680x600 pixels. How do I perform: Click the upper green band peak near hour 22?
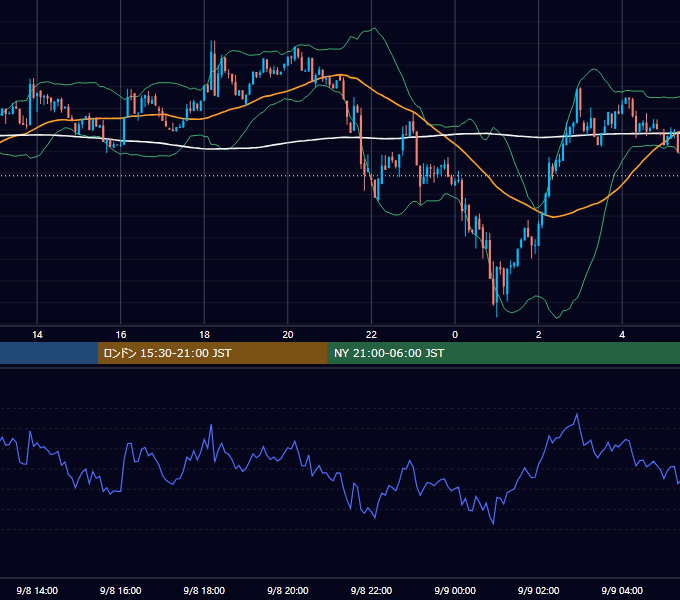coord(374,29)
